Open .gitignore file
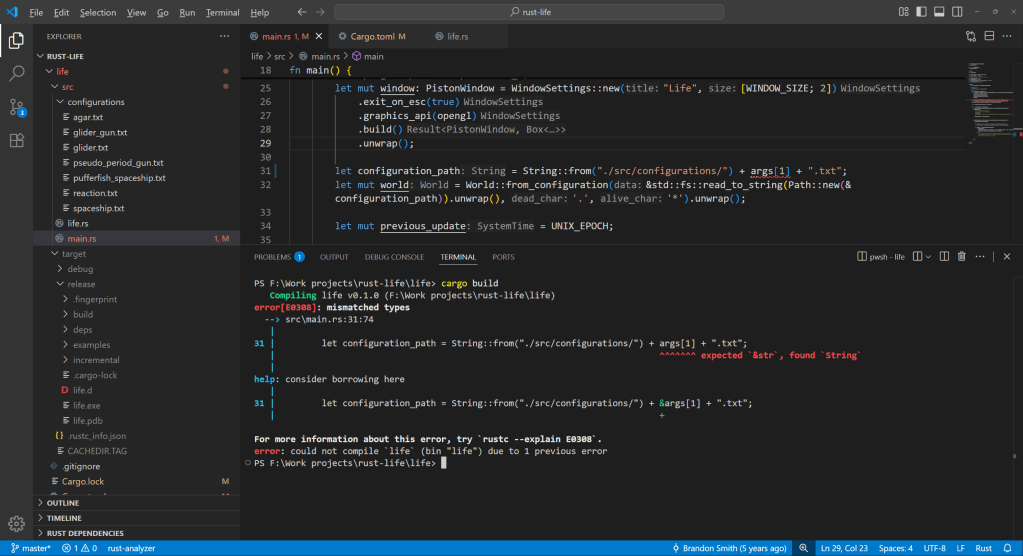This screenshot has height=556, width=1023. [137, 466]
